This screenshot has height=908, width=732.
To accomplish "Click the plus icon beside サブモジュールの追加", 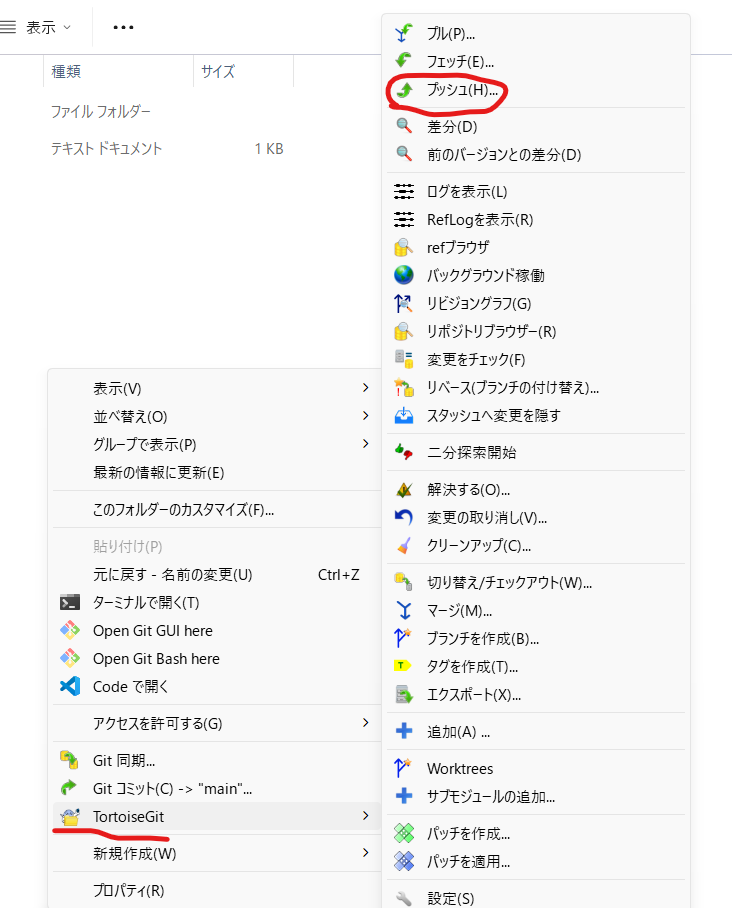I will [404, 796].
